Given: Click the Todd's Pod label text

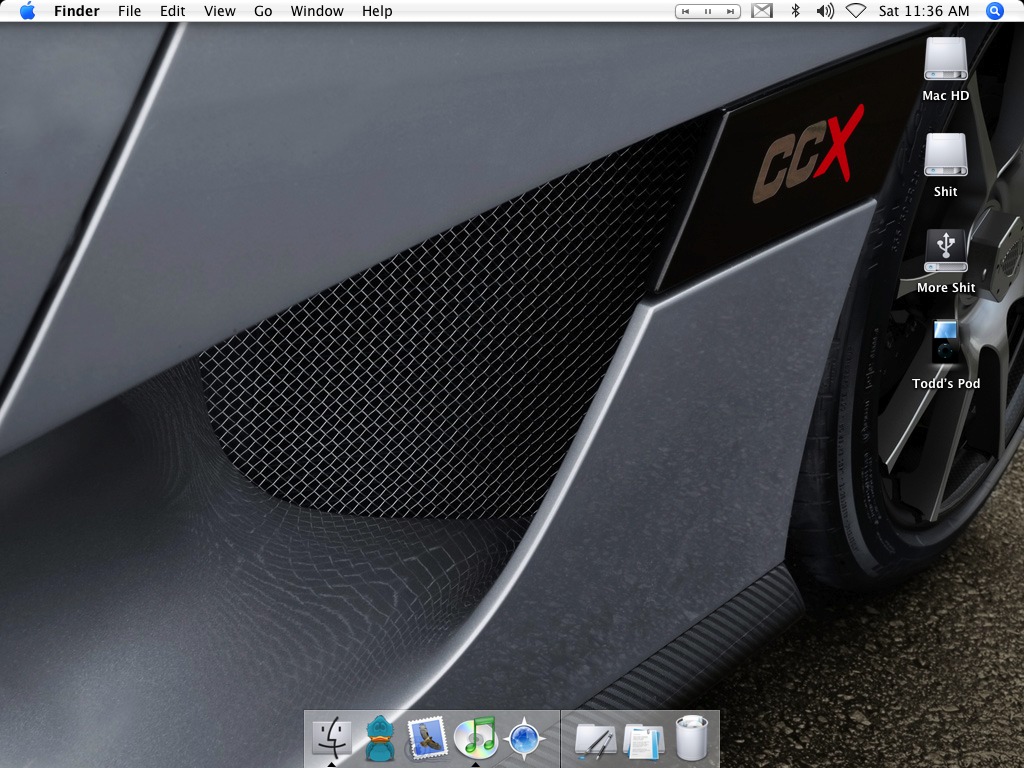Looking at the screenshot, I should [x=946, y=383].
